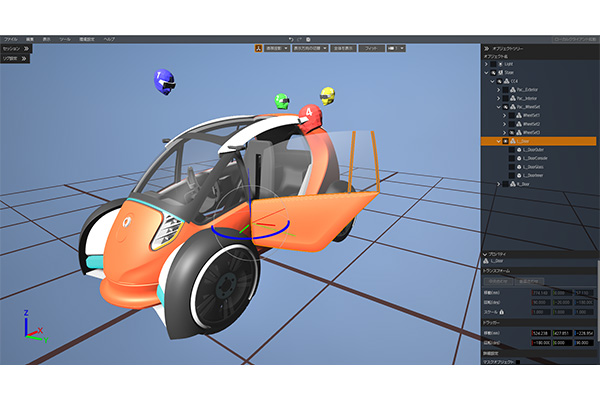Screen dimensions: 600x400
Task: Click the L_DoorConsole mesh icon
Action: point(519,158)
